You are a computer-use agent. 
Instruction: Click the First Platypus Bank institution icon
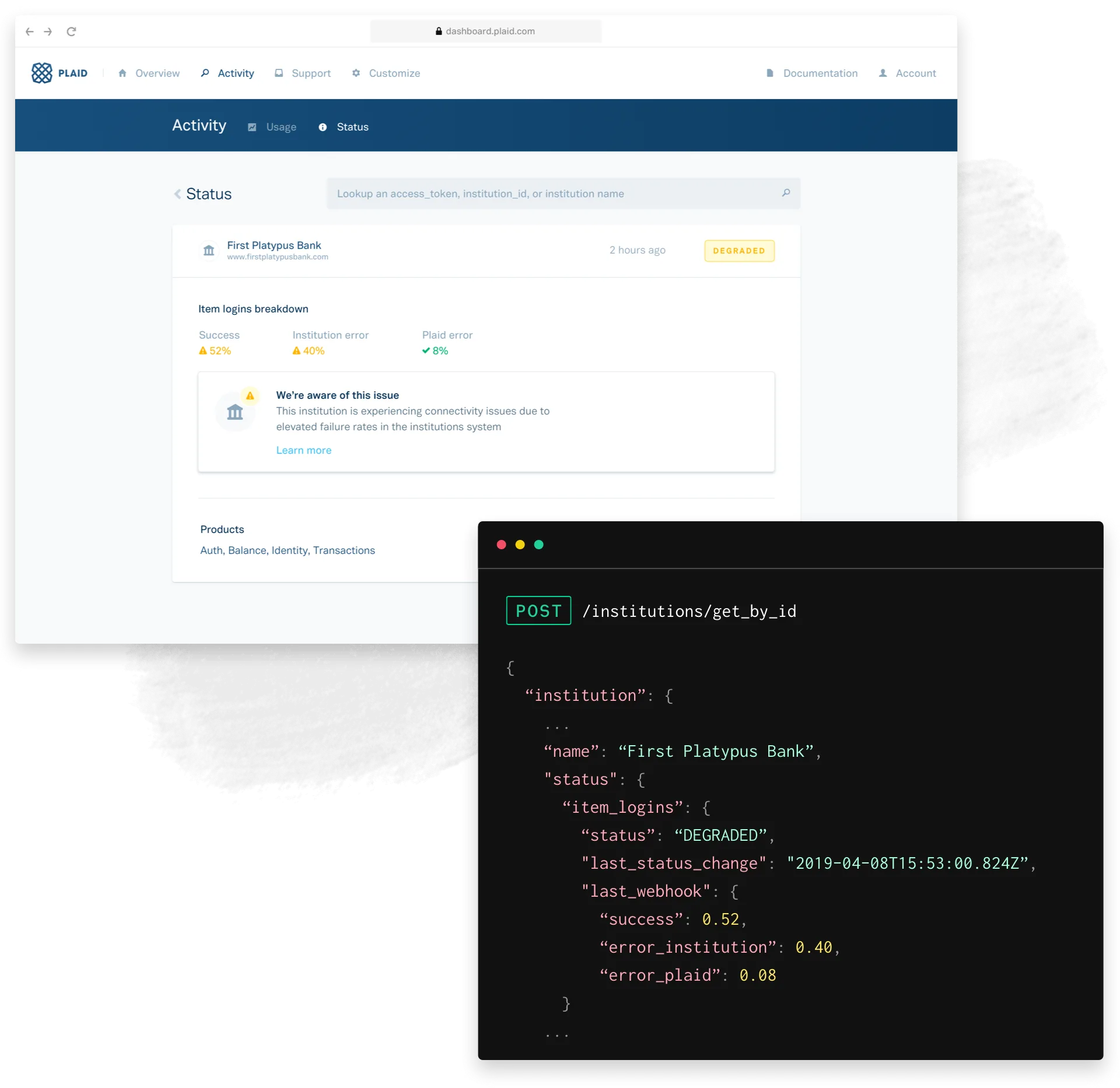click(x=209, y=251)
